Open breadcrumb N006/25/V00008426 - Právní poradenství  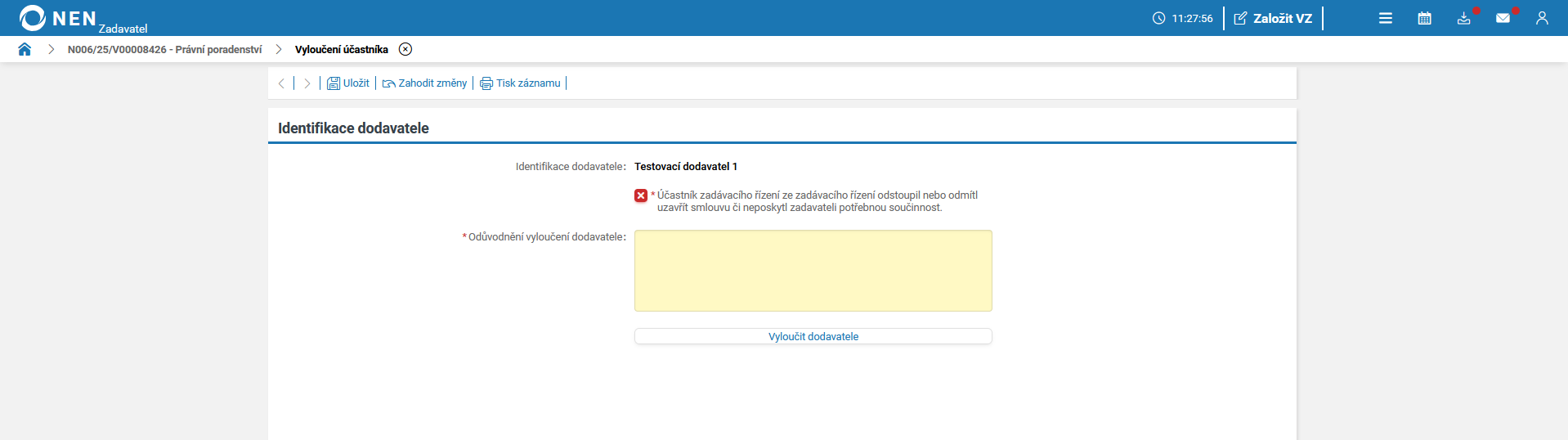(x=164, y=50)
